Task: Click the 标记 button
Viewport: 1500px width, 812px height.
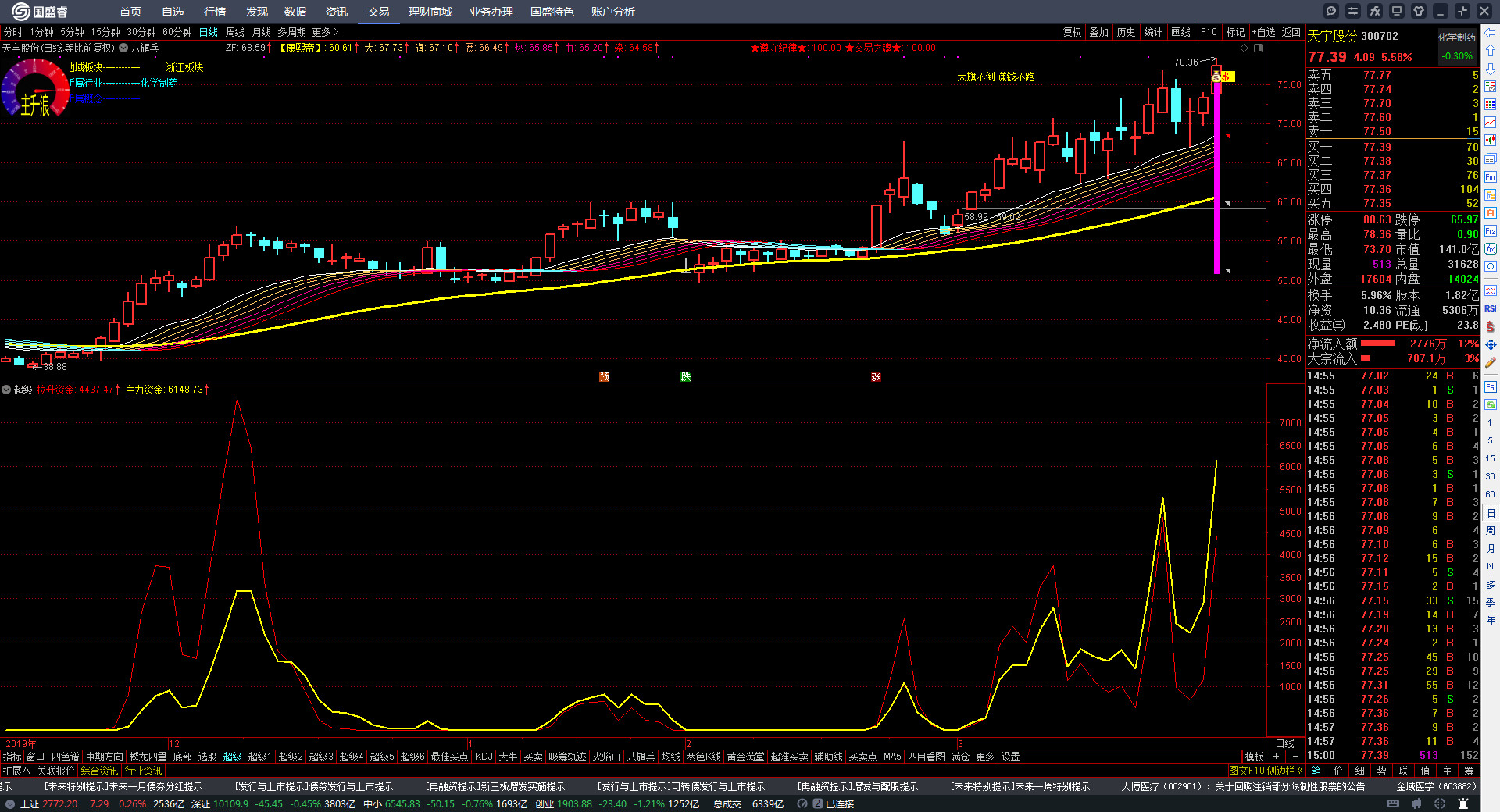Action: (1235, 32)
